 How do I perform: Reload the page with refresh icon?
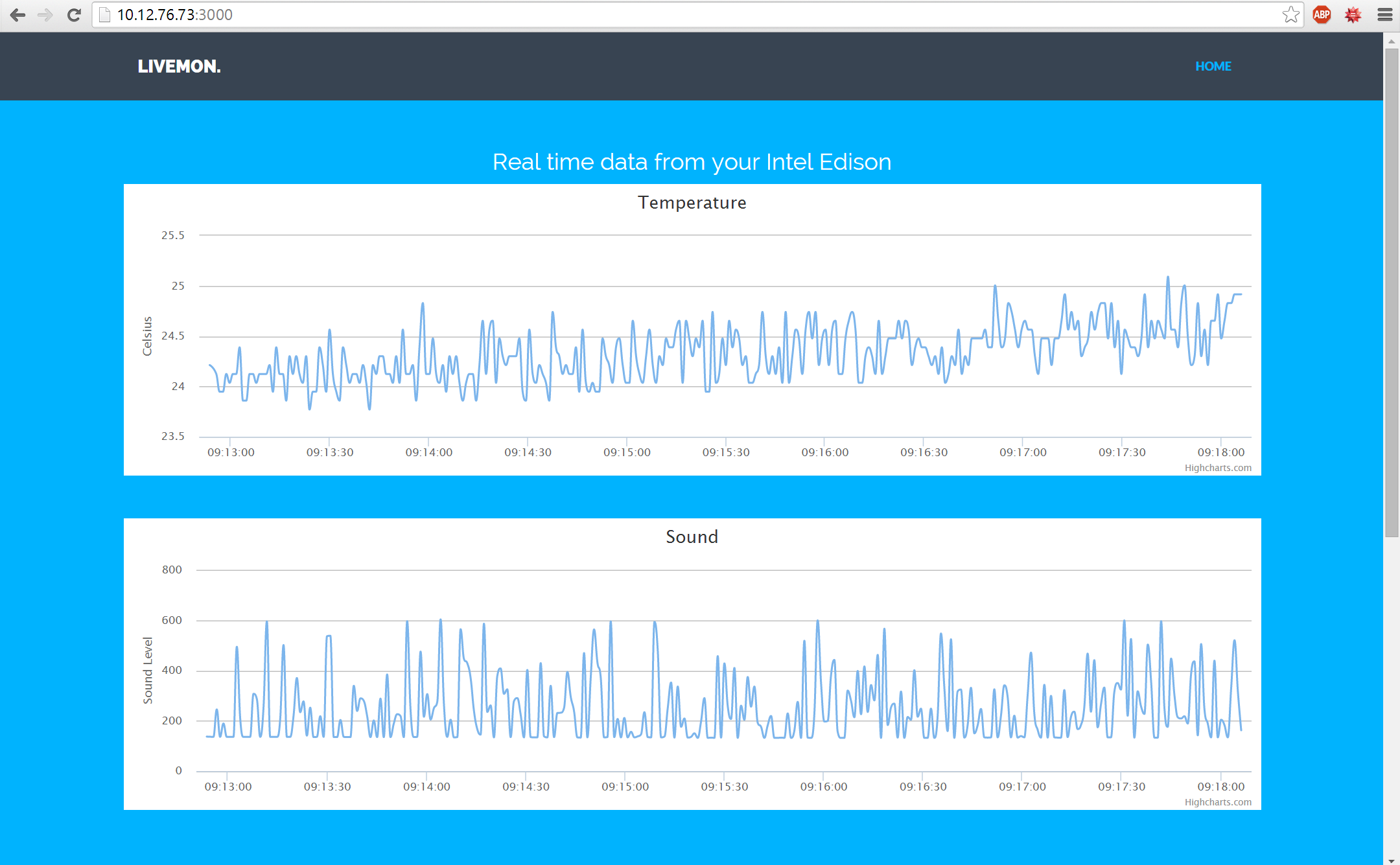tap(74, 15)
